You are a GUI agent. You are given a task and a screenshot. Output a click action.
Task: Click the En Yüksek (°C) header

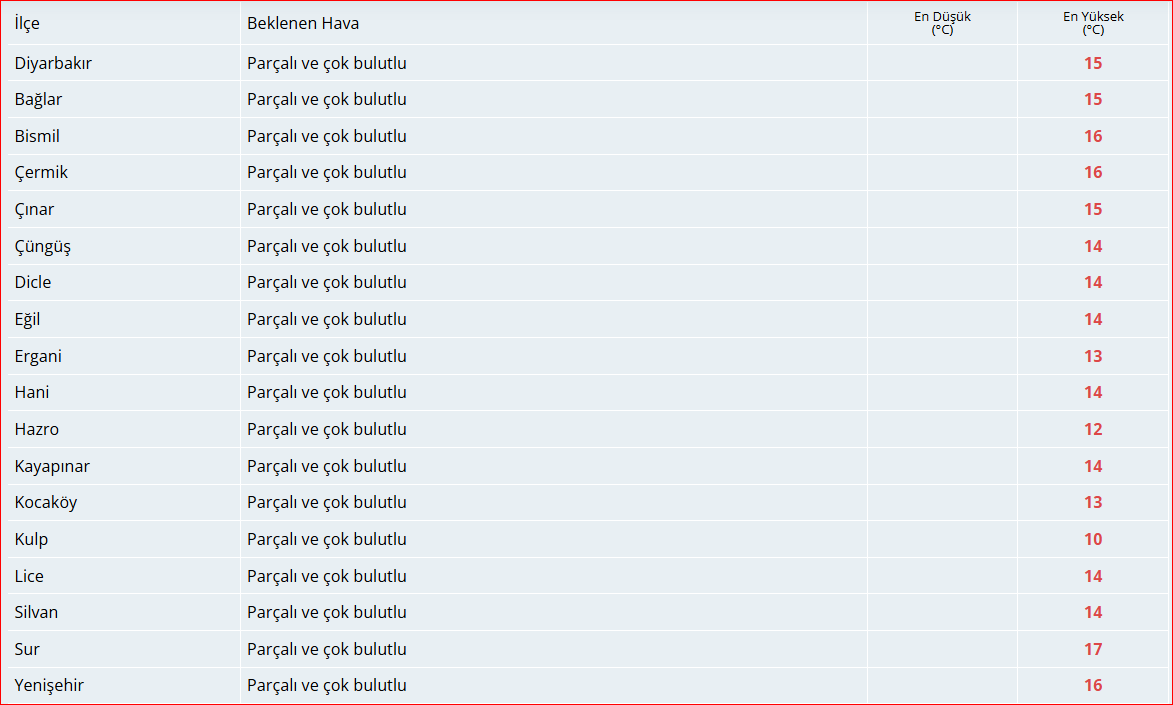point(1093,22)
